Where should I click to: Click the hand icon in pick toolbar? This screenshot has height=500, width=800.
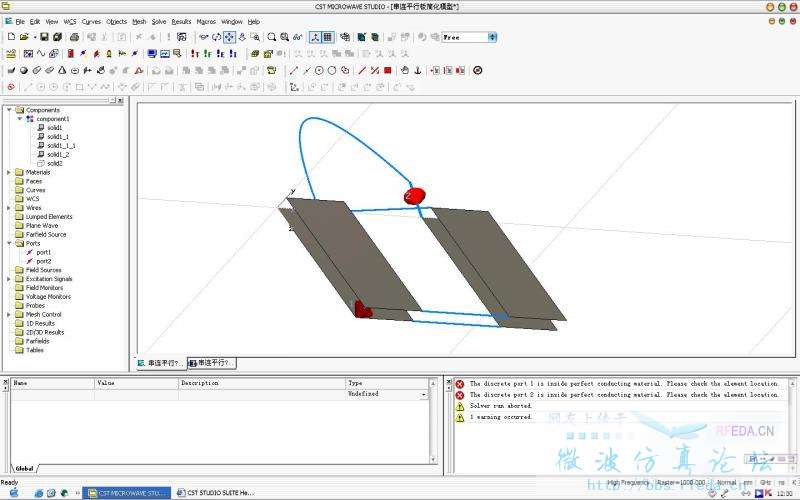(x=405, y=70)
